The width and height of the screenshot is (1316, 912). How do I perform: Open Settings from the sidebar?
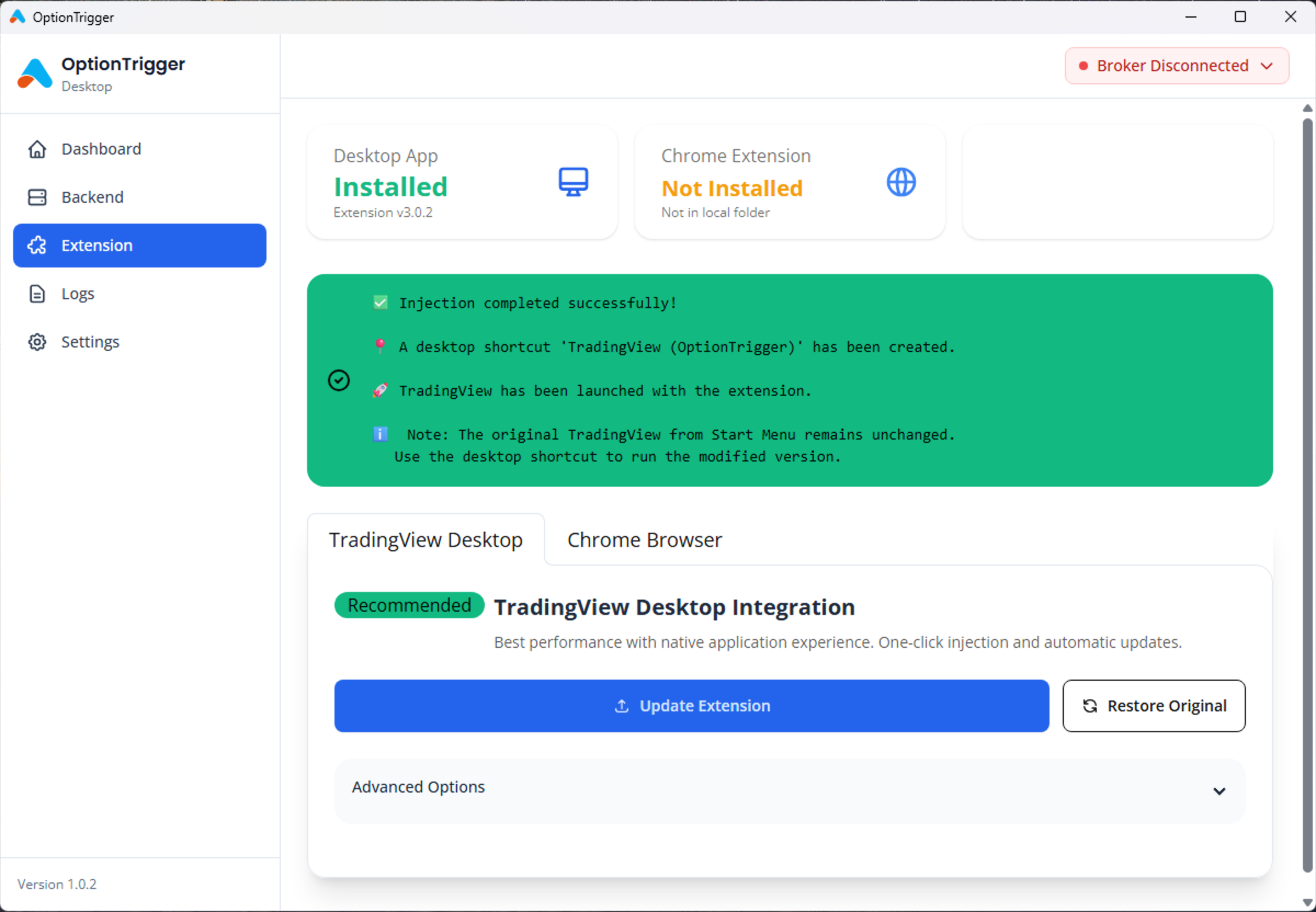(x=139, y=341)
